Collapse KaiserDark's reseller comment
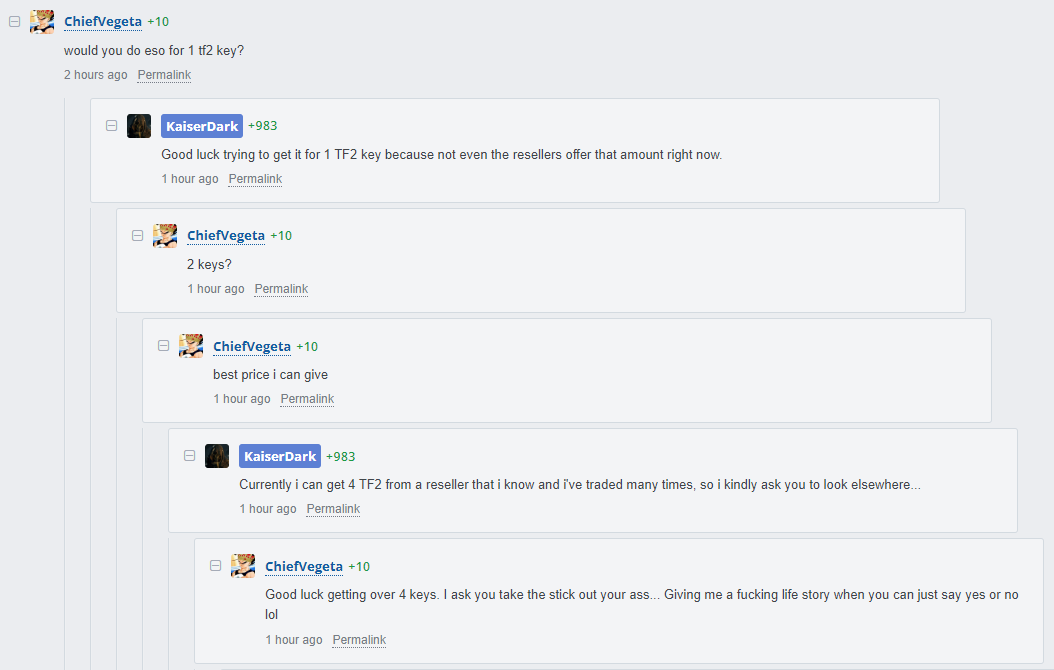Viewport: 1054px width, 670px height. coord(190,456)
